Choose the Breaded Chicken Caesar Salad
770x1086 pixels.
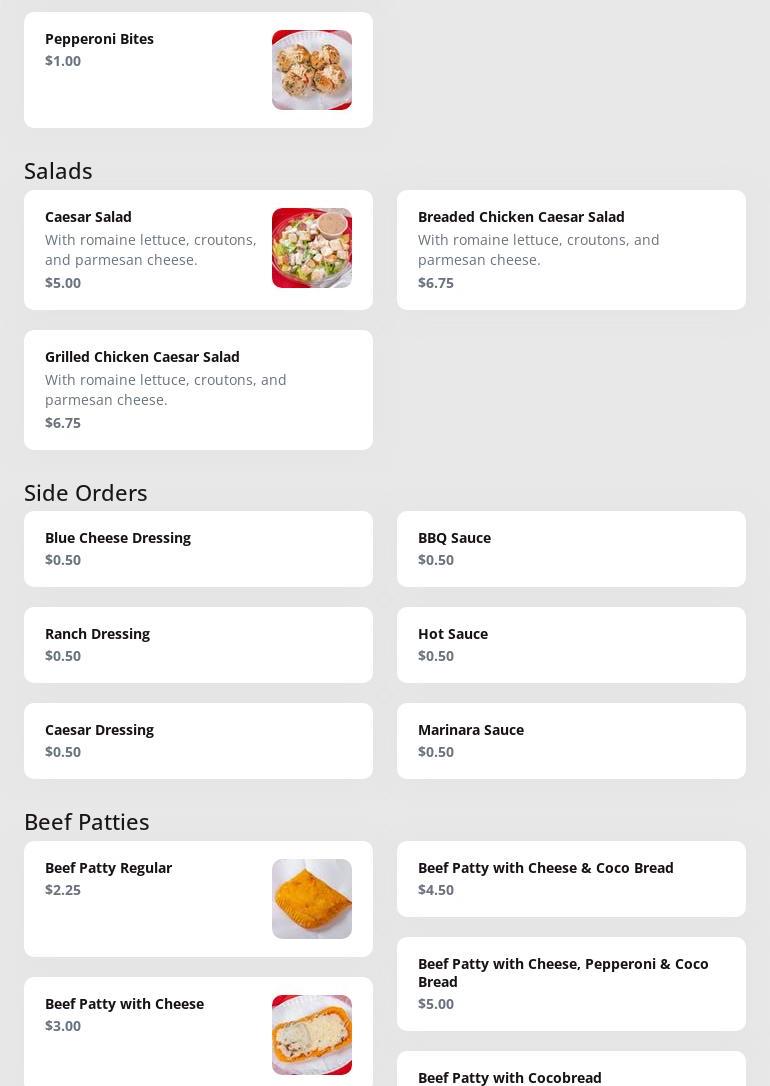coord(570,249)
